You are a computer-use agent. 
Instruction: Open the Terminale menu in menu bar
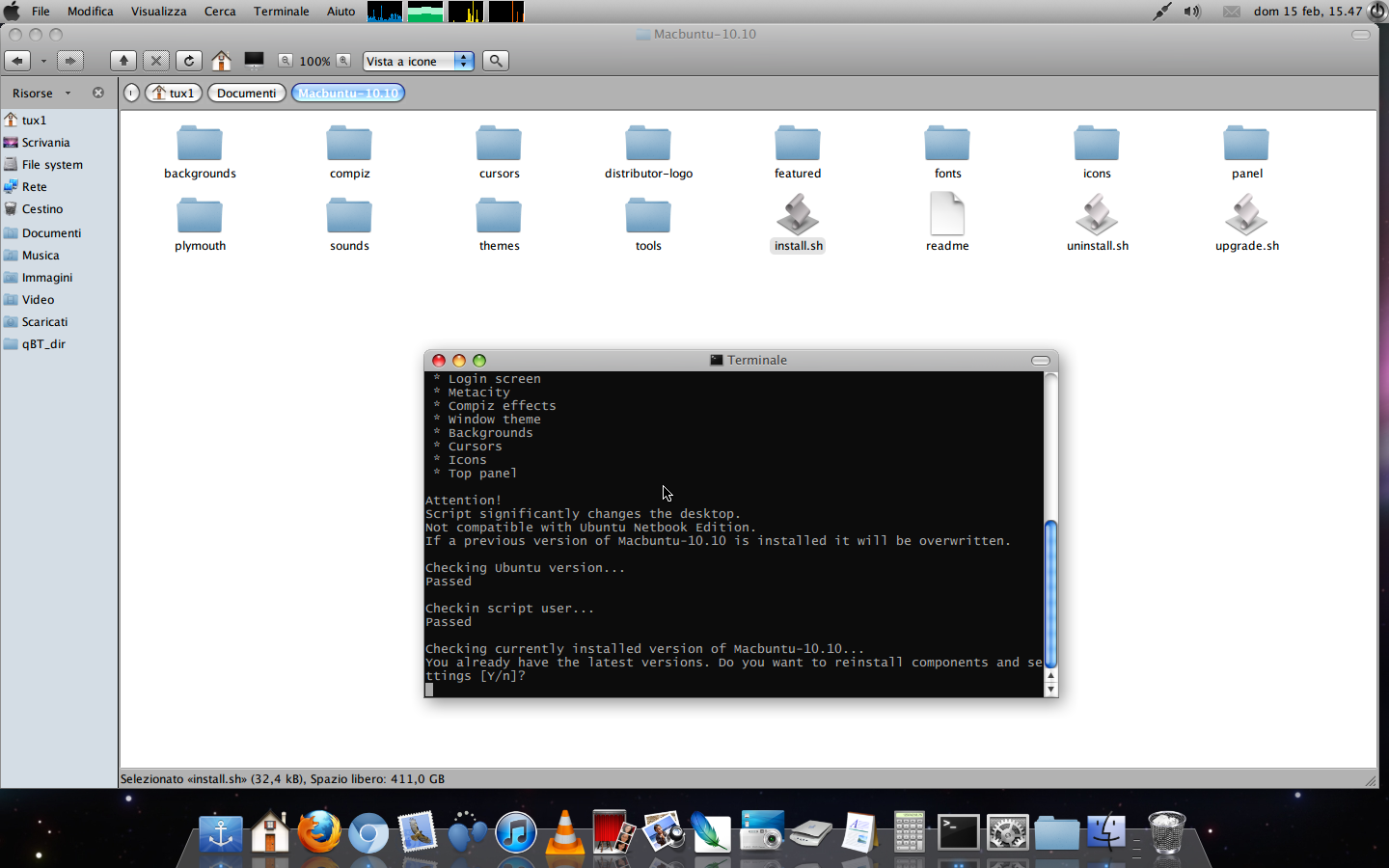[x=281, y=12]
